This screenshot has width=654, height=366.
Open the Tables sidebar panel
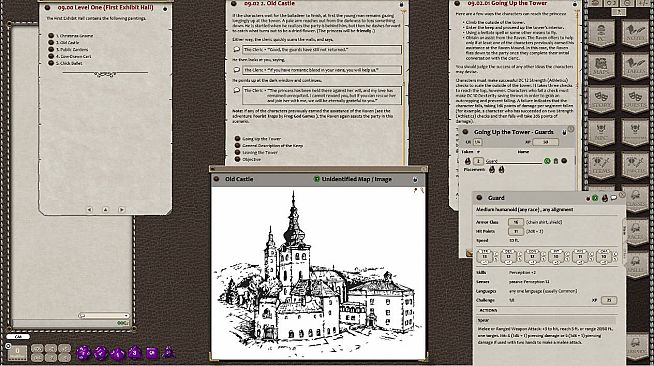[635, 67]
